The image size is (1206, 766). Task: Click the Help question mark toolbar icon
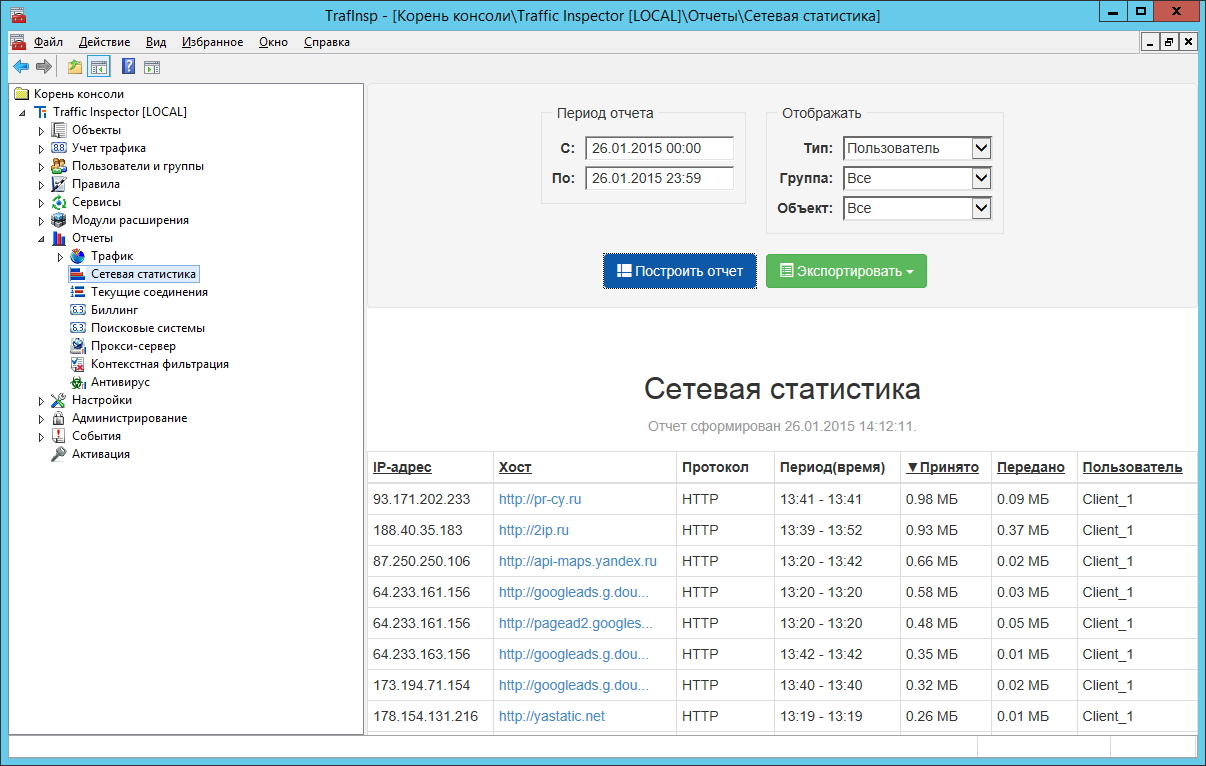point(128,67)
